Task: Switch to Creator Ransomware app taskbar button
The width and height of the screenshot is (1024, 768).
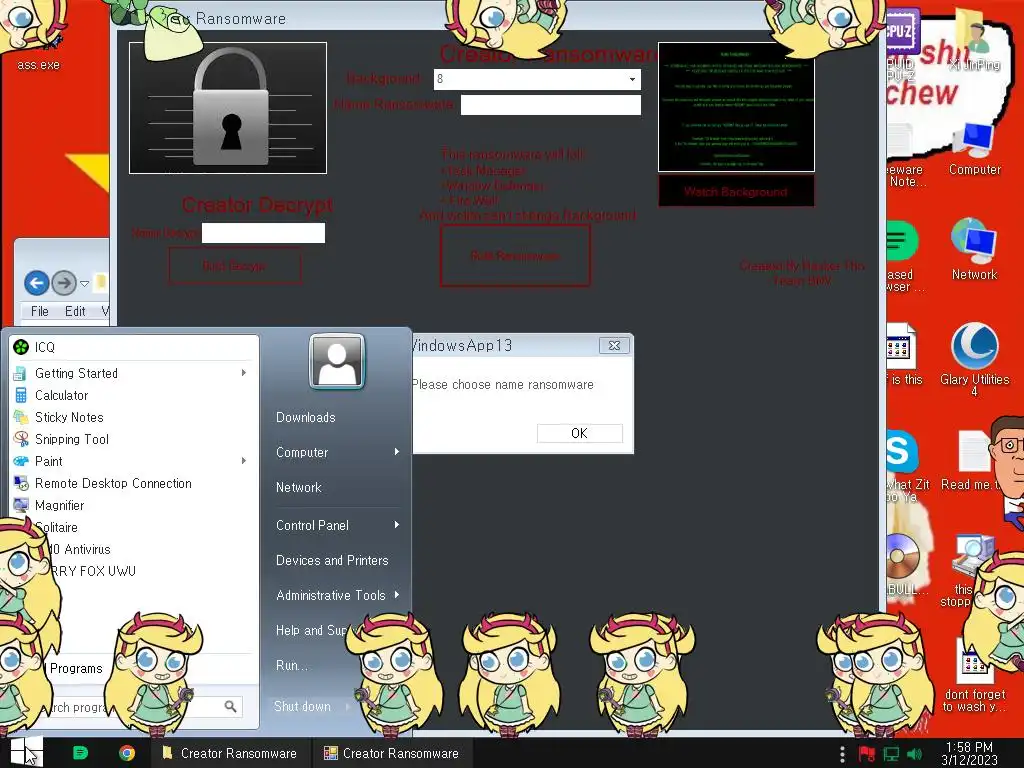Action: pyautogui.click(x=392, y=753)
